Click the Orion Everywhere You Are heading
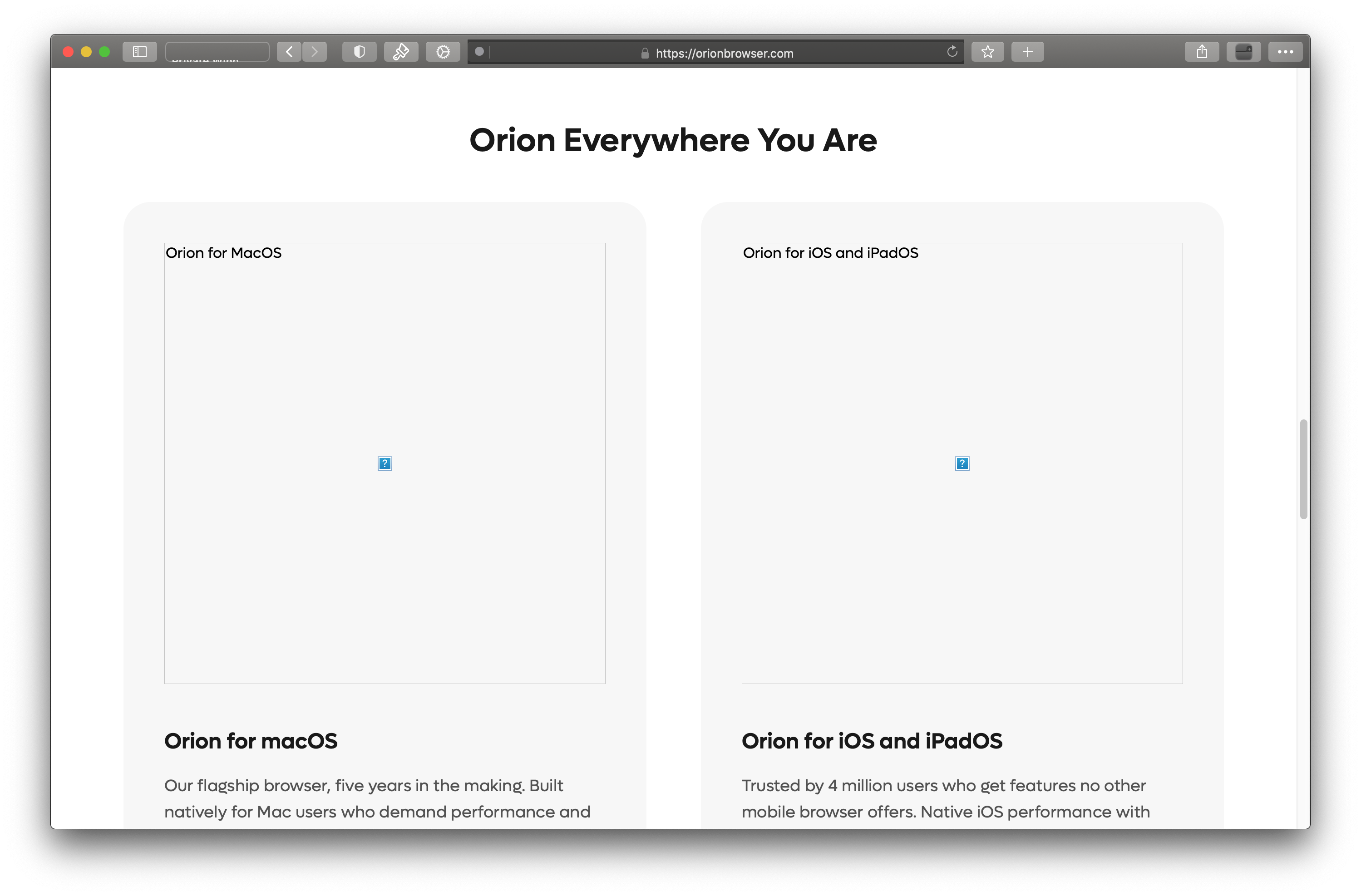1361x896 pixels. pos(673,140)
